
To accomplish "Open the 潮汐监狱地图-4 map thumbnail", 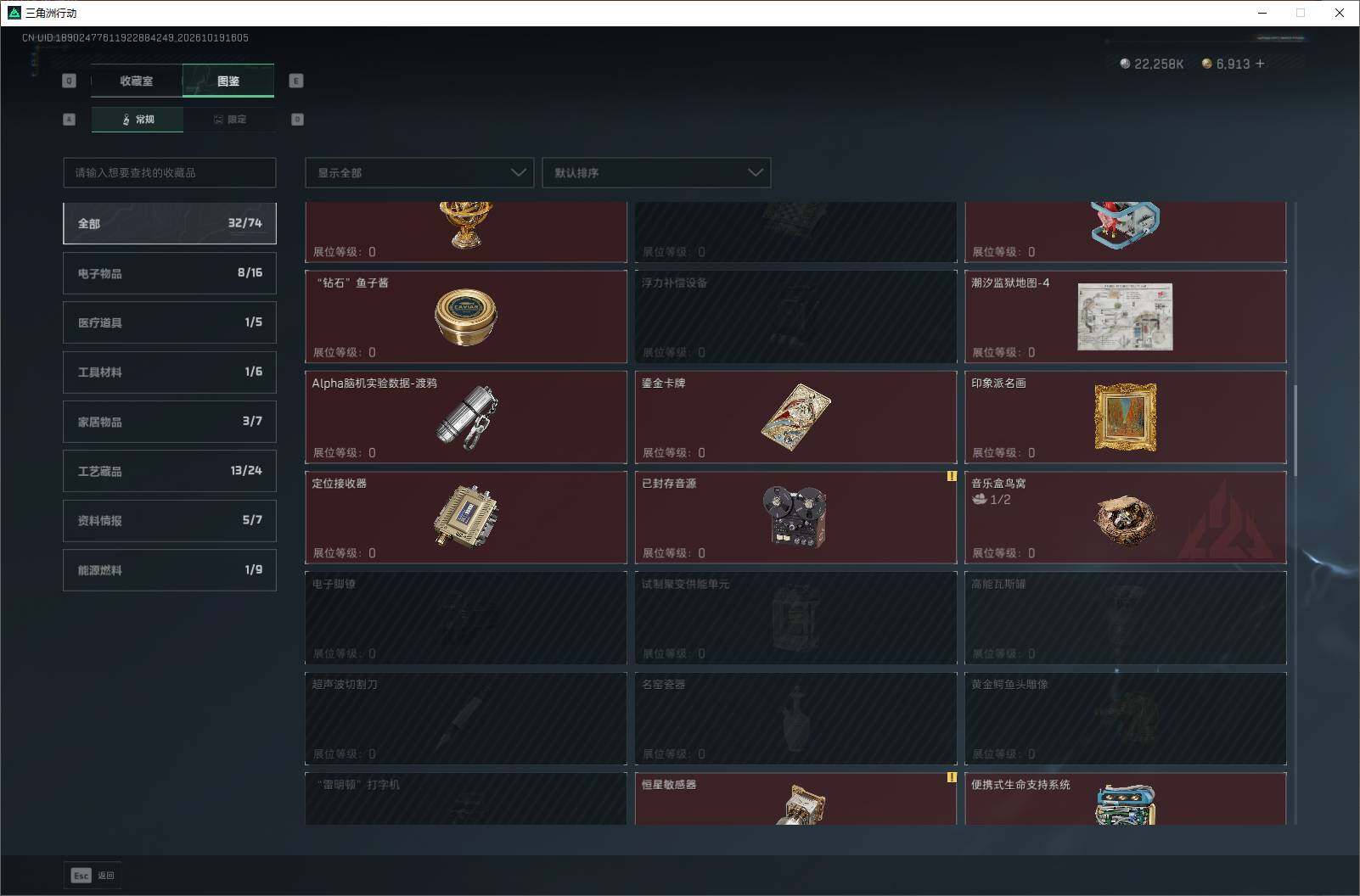I will pyautogui.click(x=1125, y=316).
